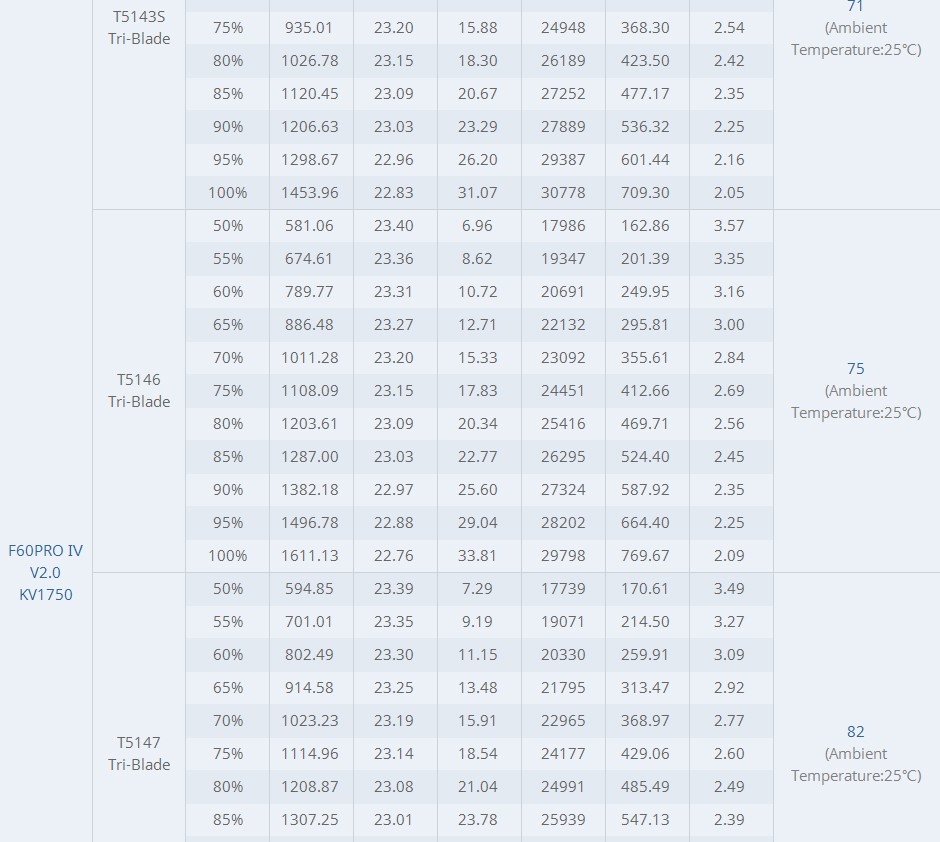Click the temperature value 82
Viewport: 940px width, 842px height.
tap(855, 732)
